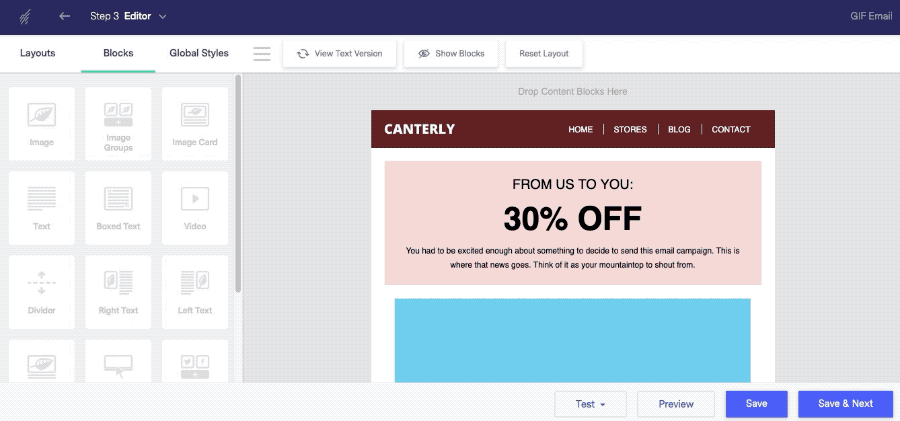Open the Global Styles tab
The width and height of the screenshot is (900, 421).
pos(199,53)
